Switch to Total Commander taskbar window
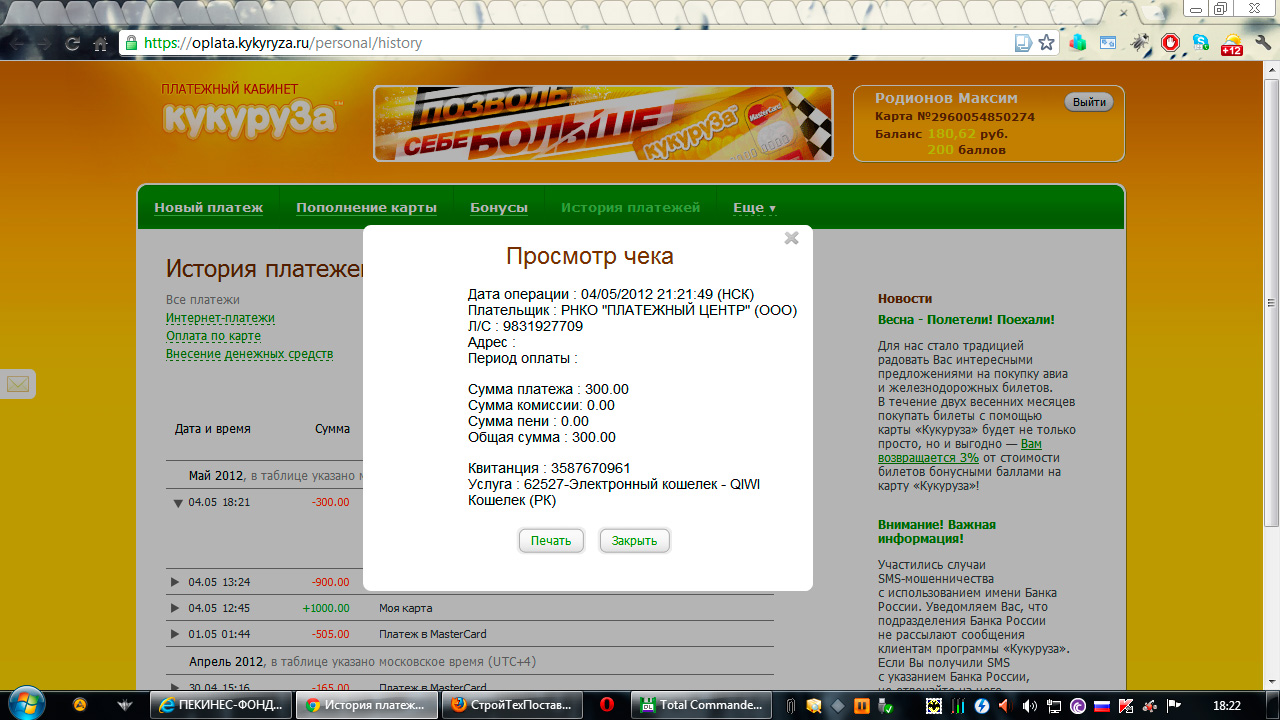The image size is (1280, 720). 703,705
